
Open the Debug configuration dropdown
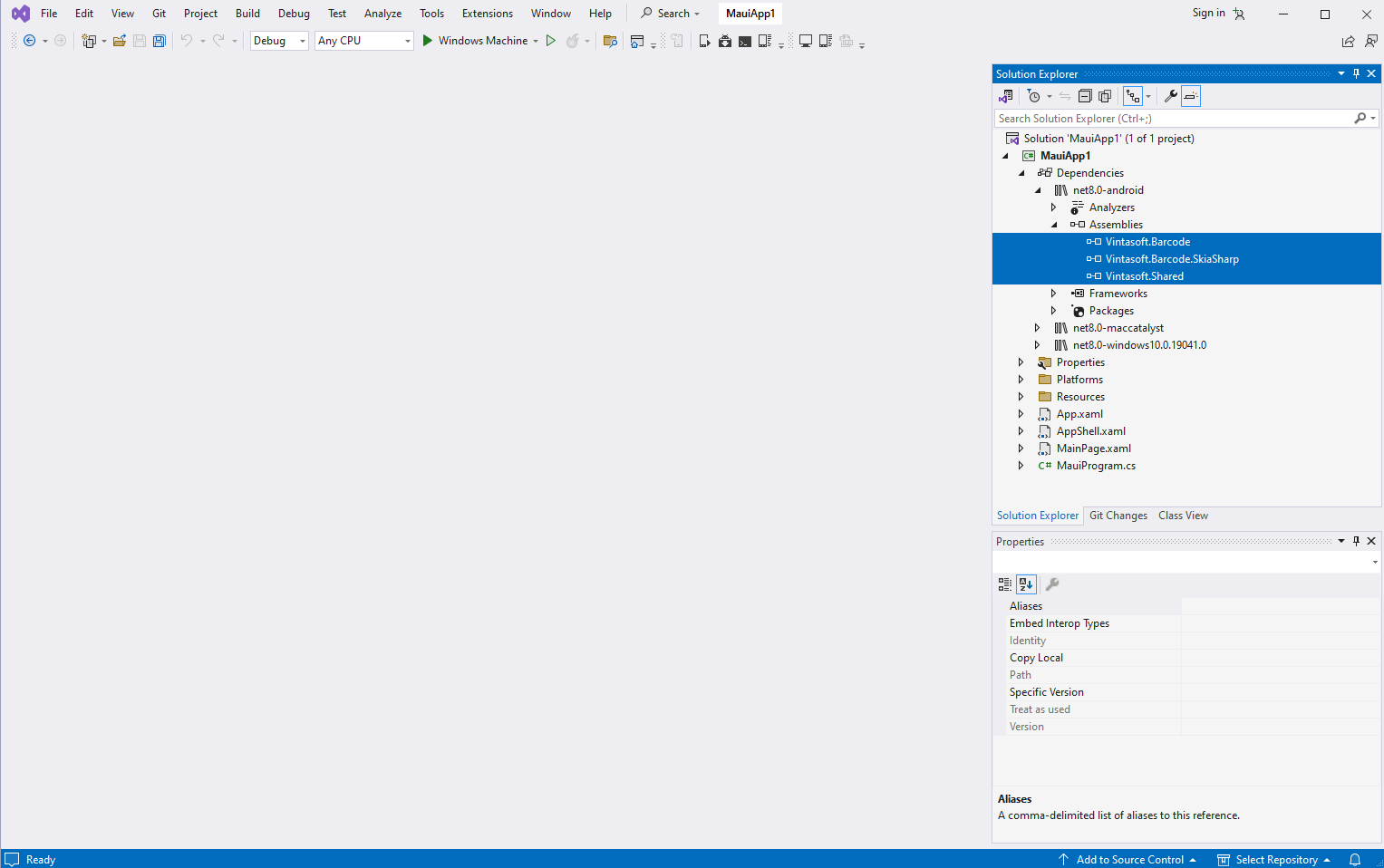point(279,41)
